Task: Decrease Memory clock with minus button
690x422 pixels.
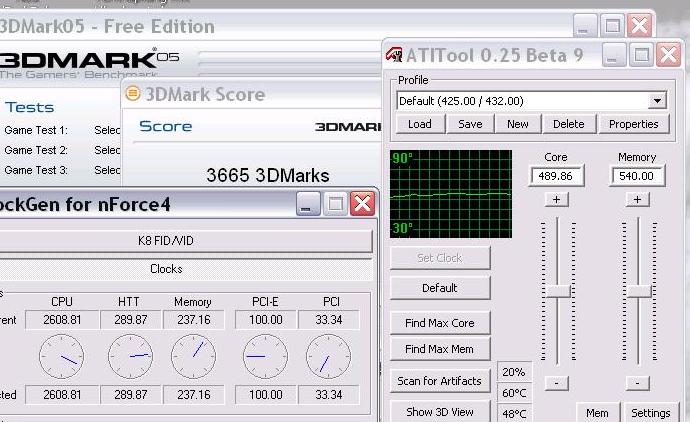Action: [x=637, y=383]
